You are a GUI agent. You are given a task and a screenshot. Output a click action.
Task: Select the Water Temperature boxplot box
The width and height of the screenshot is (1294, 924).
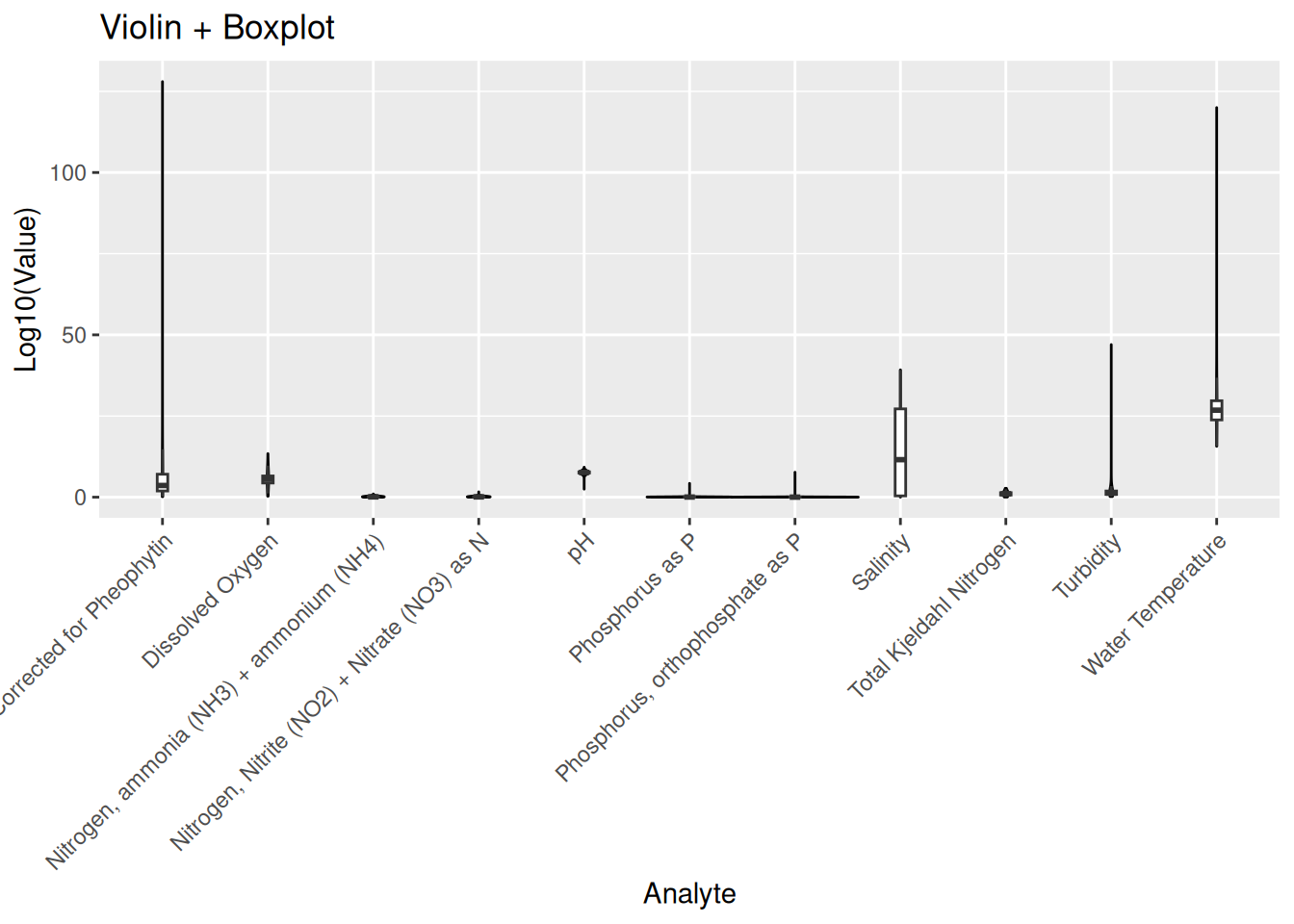1216,410
